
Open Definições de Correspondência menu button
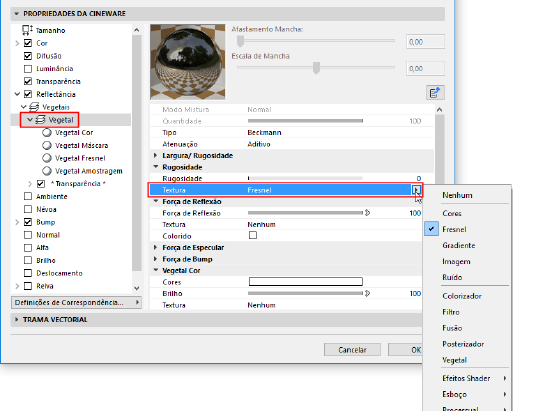tap(76, 302)
